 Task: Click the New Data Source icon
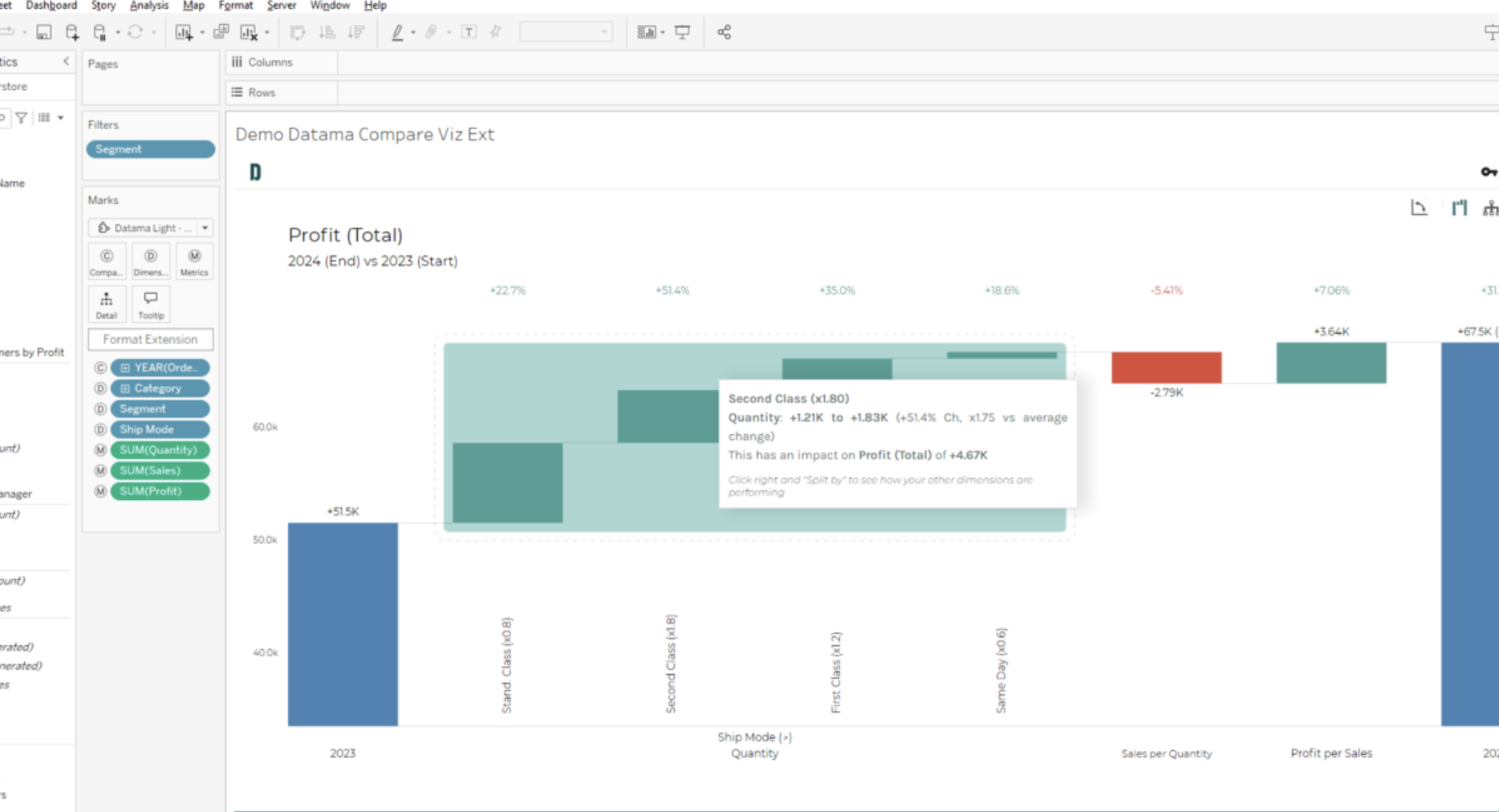[x=72, y=32]
